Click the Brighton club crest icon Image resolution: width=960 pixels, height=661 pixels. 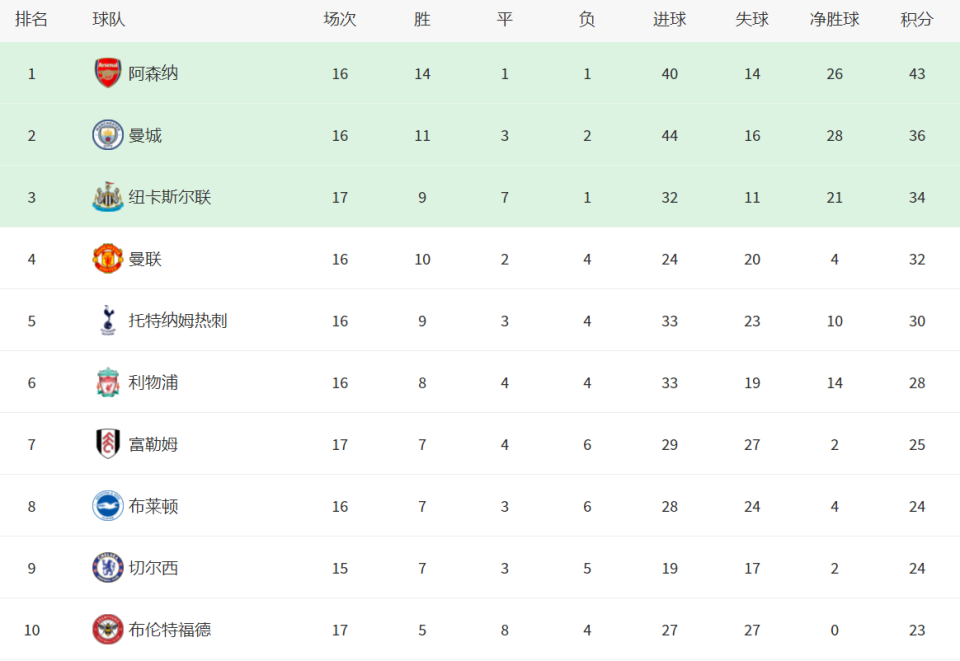tap(108, 506)
